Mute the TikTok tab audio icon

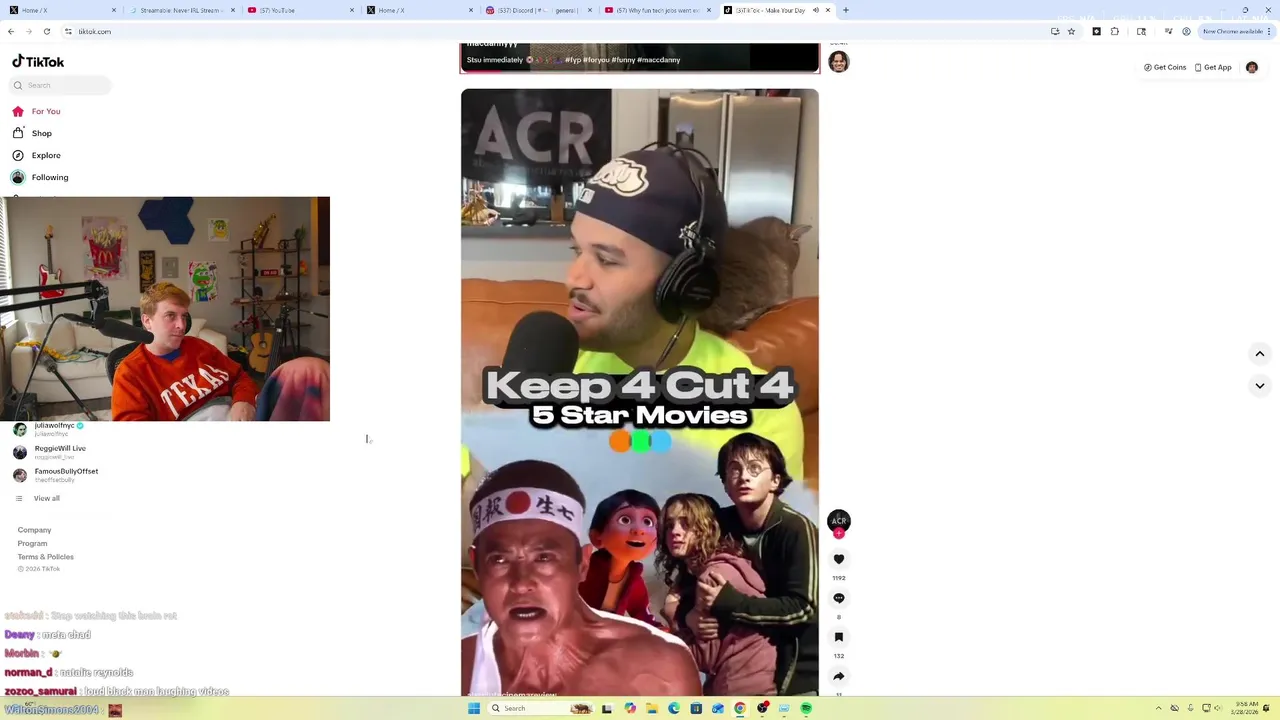(x=816, y=10)
